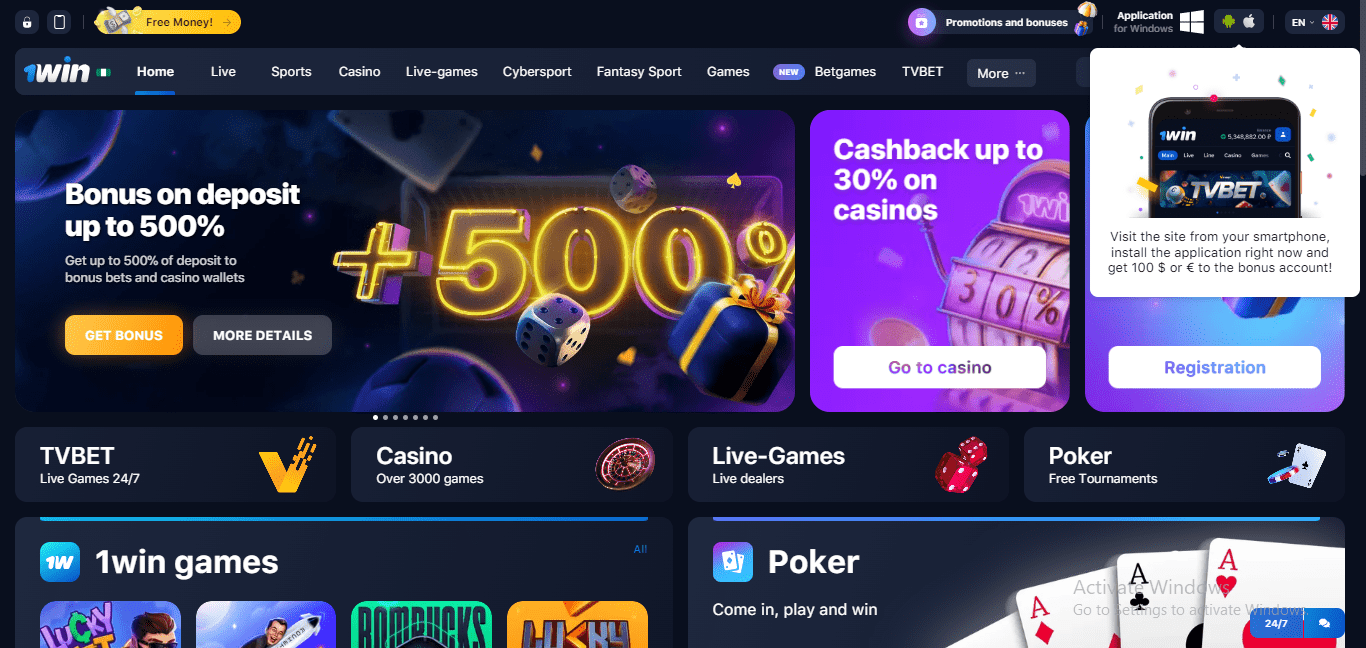Select the first carousel dot under banner
1366x648 pixels.
tap(375, 417)
